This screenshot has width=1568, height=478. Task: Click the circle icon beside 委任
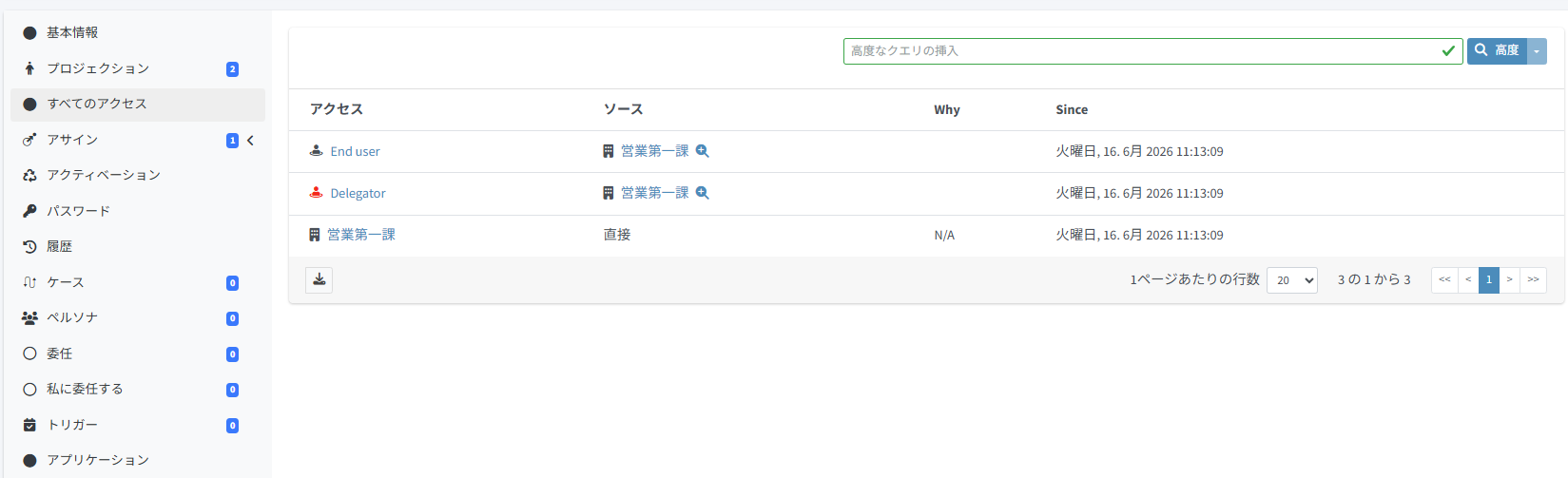[29, 354]
